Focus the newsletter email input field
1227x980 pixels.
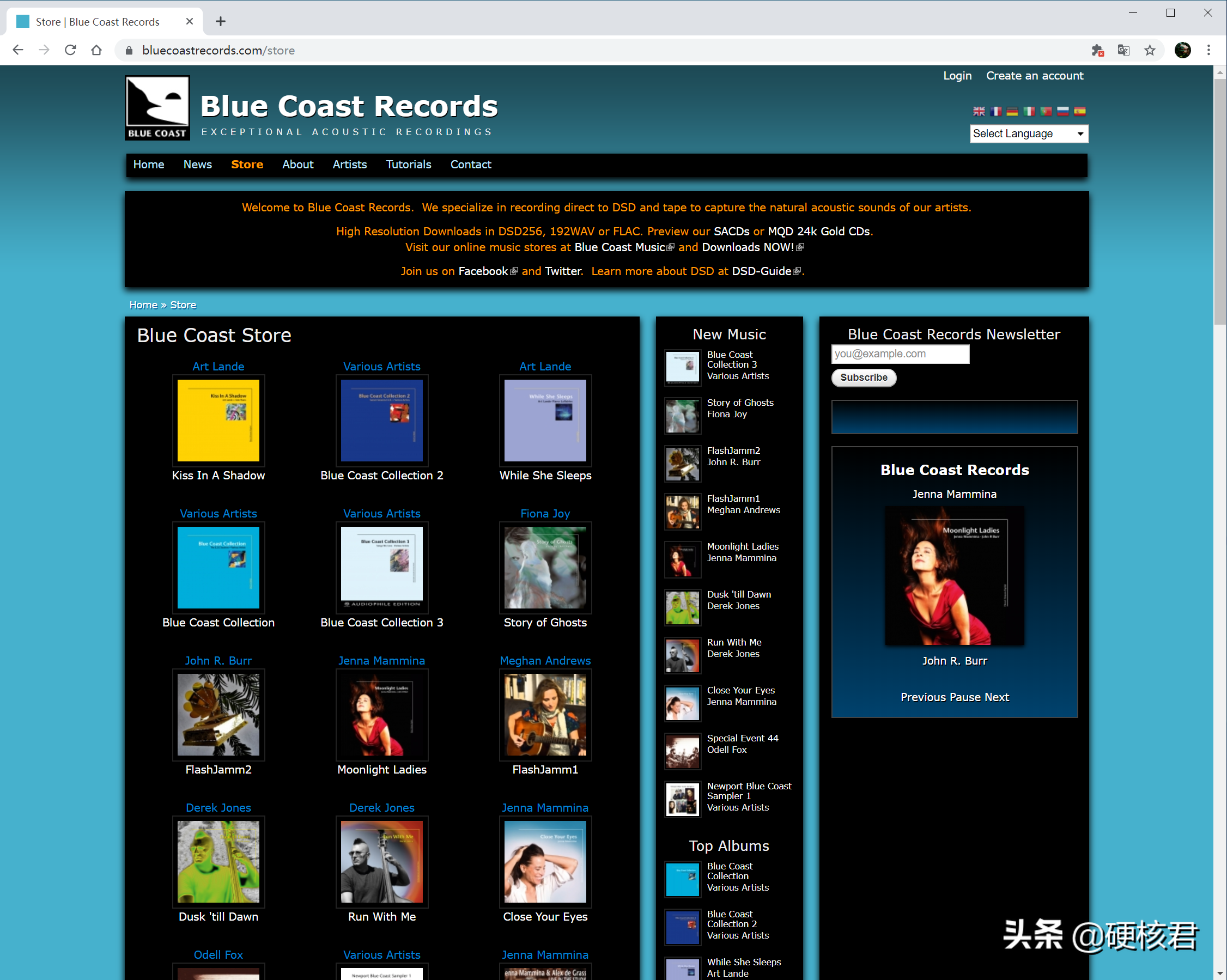tap(900, 354)
